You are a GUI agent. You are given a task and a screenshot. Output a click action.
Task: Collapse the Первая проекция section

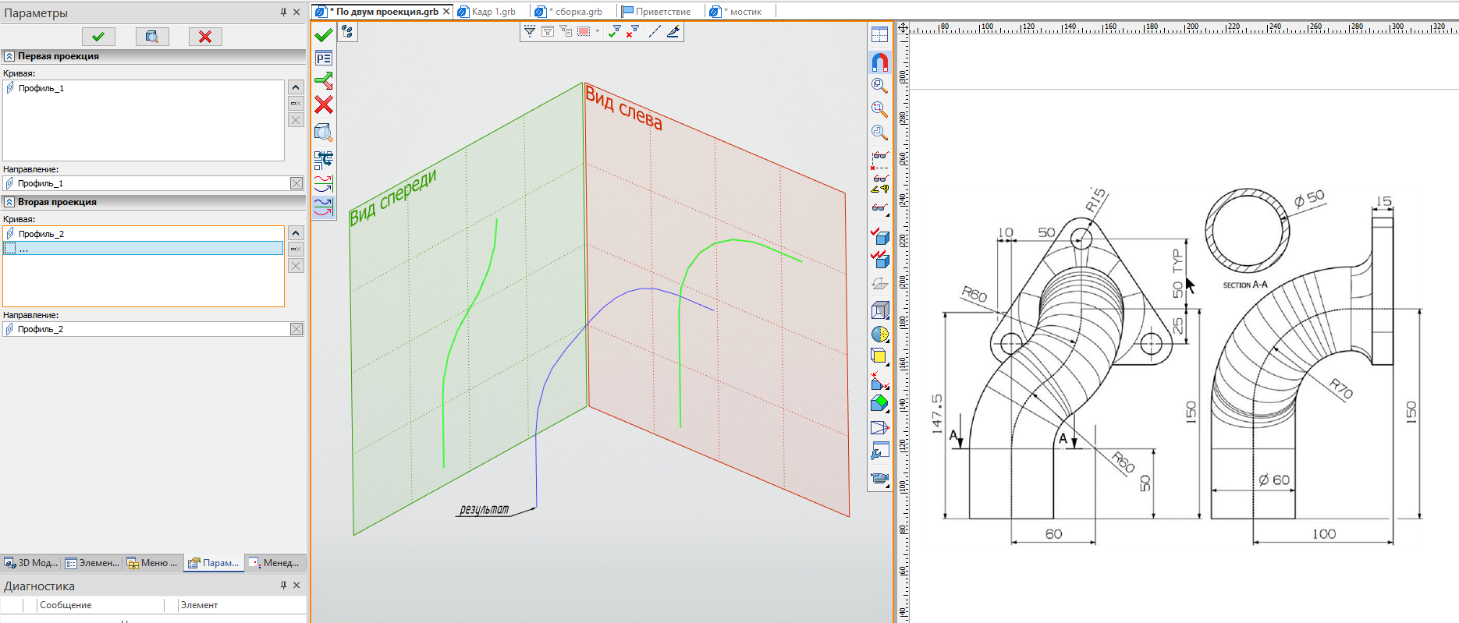9,56
